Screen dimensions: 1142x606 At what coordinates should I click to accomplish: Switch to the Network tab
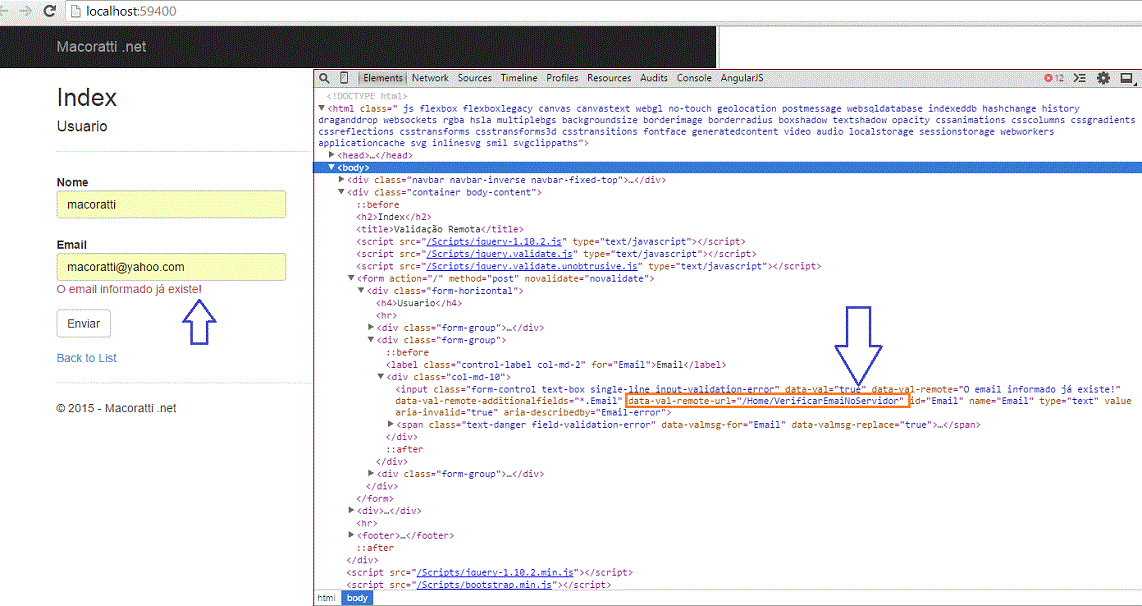[x=430, y=78]
